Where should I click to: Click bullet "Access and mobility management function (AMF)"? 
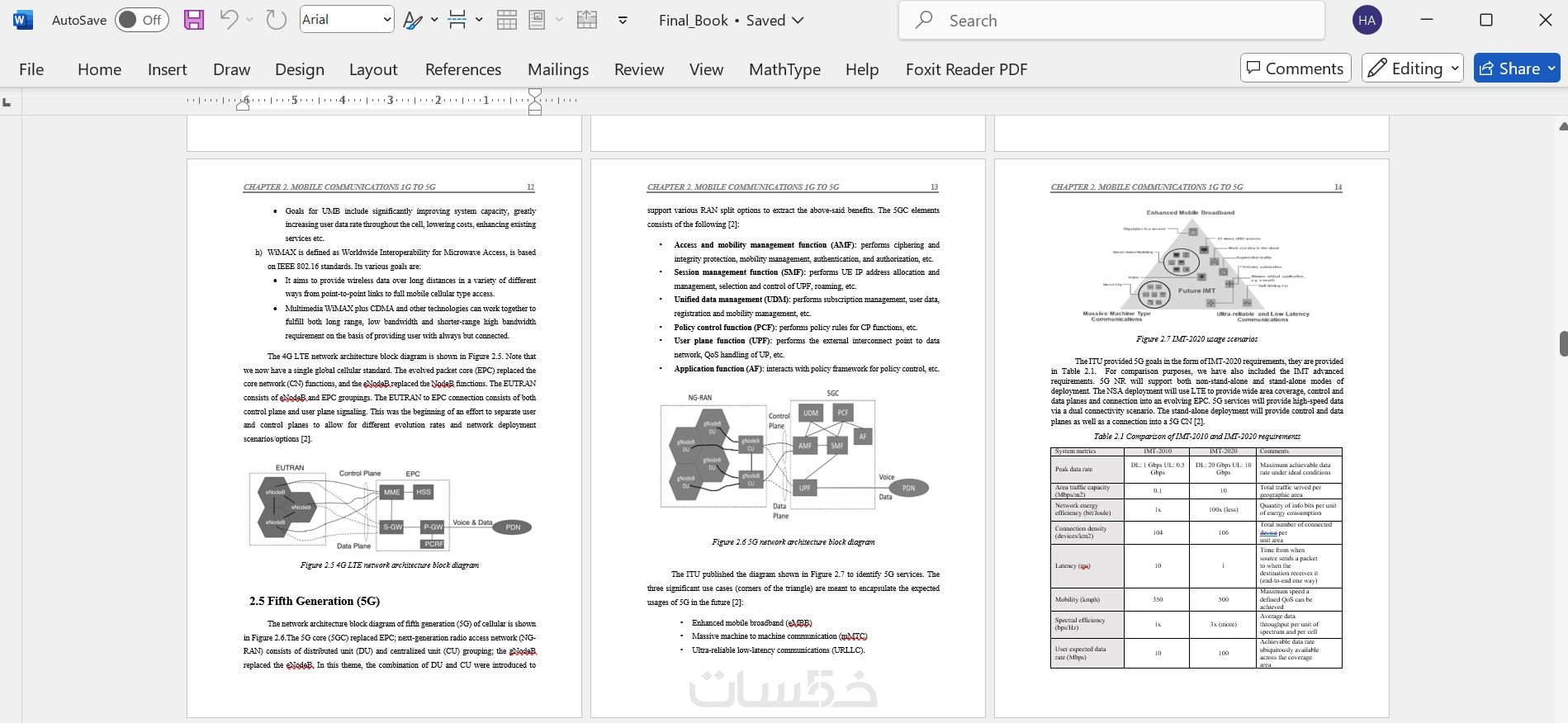point(765,245)
